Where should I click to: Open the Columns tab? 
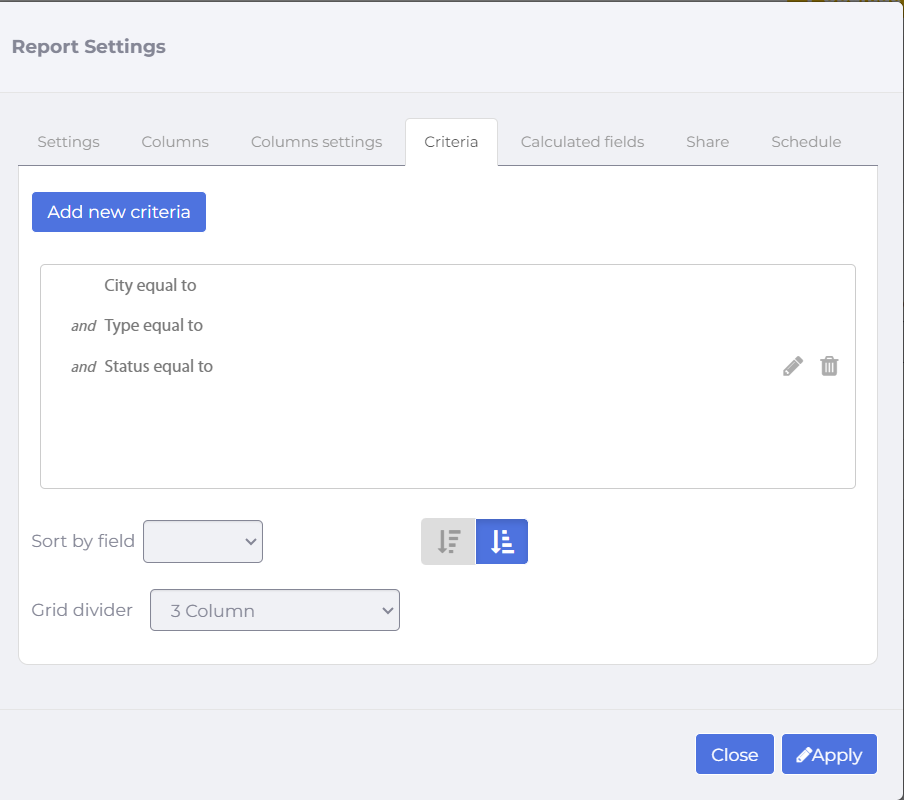[175, 142]
